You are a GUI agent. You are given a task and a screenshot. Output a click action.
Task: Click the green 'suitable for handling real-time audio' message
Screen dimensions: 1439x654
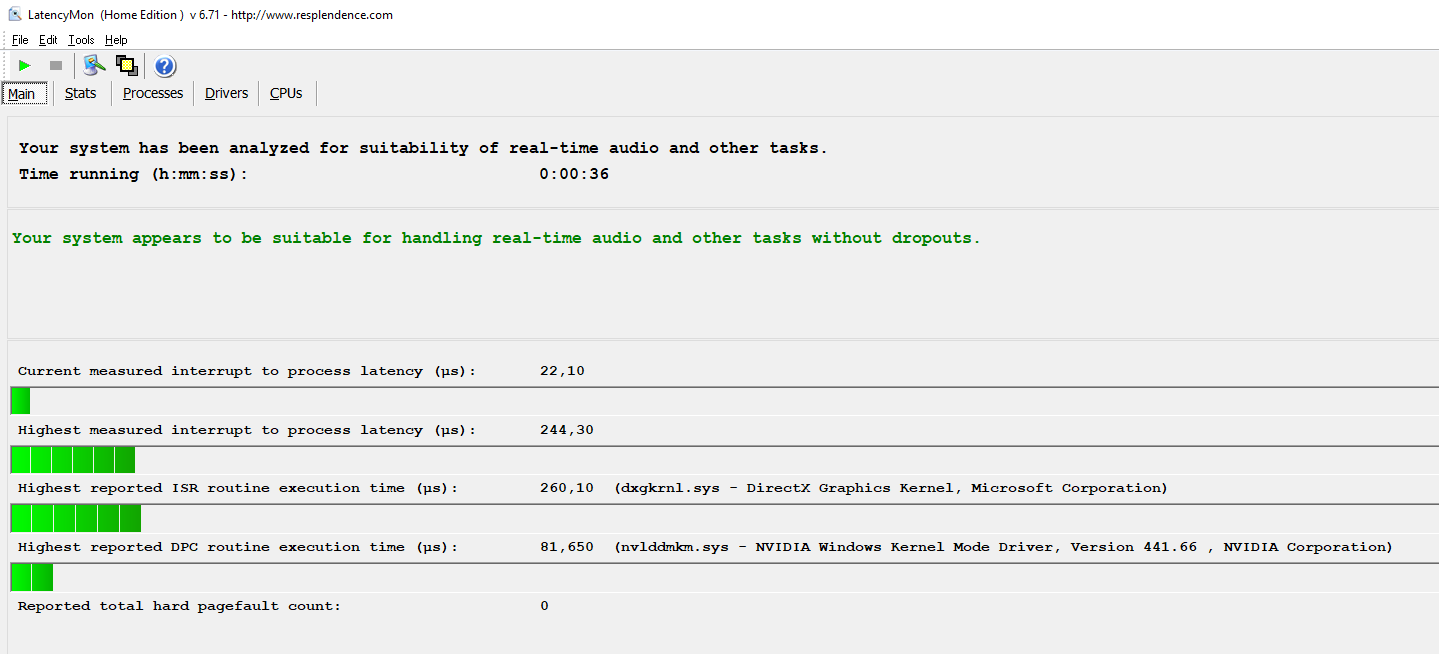pyautogui.click(x=496, y=238)
